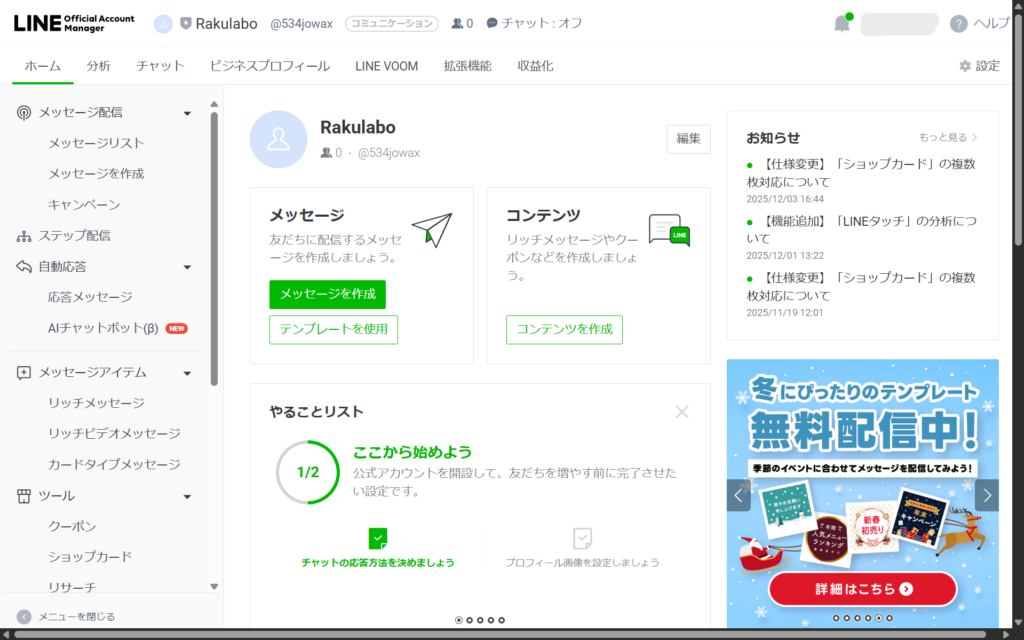Click the paper plane message icon
The width and height of the screenshot is (1024, 640).
click(431, 230)
